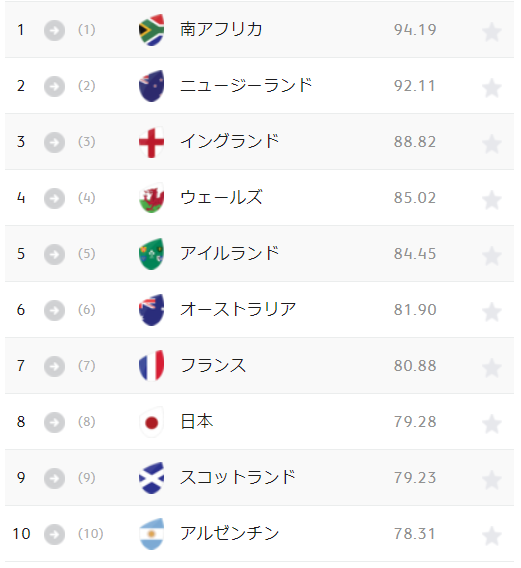Click the England flag badge

tap(151, 142)
